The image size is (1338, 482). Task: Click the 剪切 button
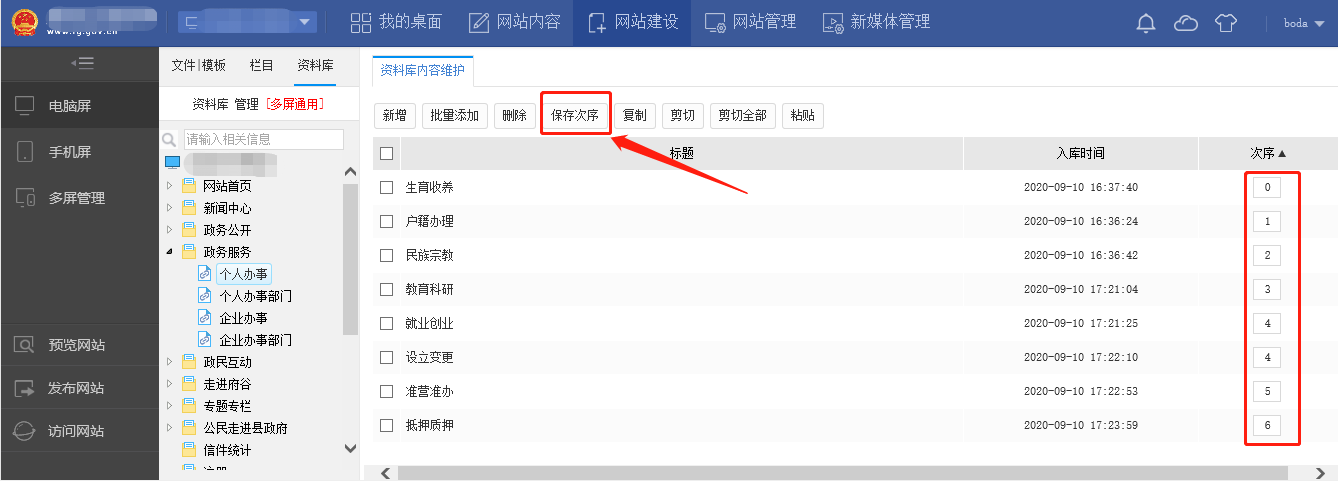(682, 116)
